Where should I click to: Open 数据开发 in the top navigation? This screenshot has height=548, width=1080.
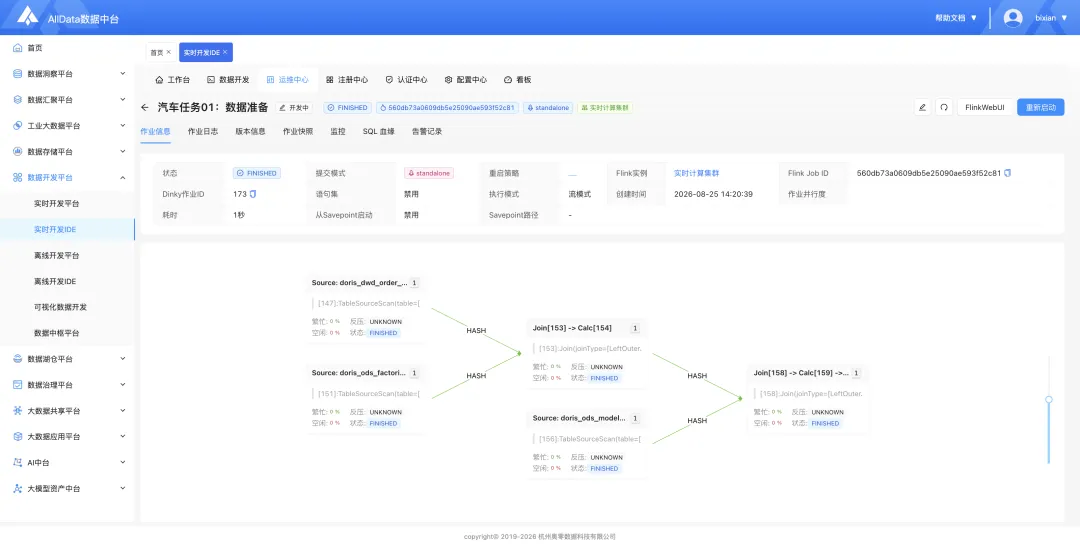click(228, 80)
